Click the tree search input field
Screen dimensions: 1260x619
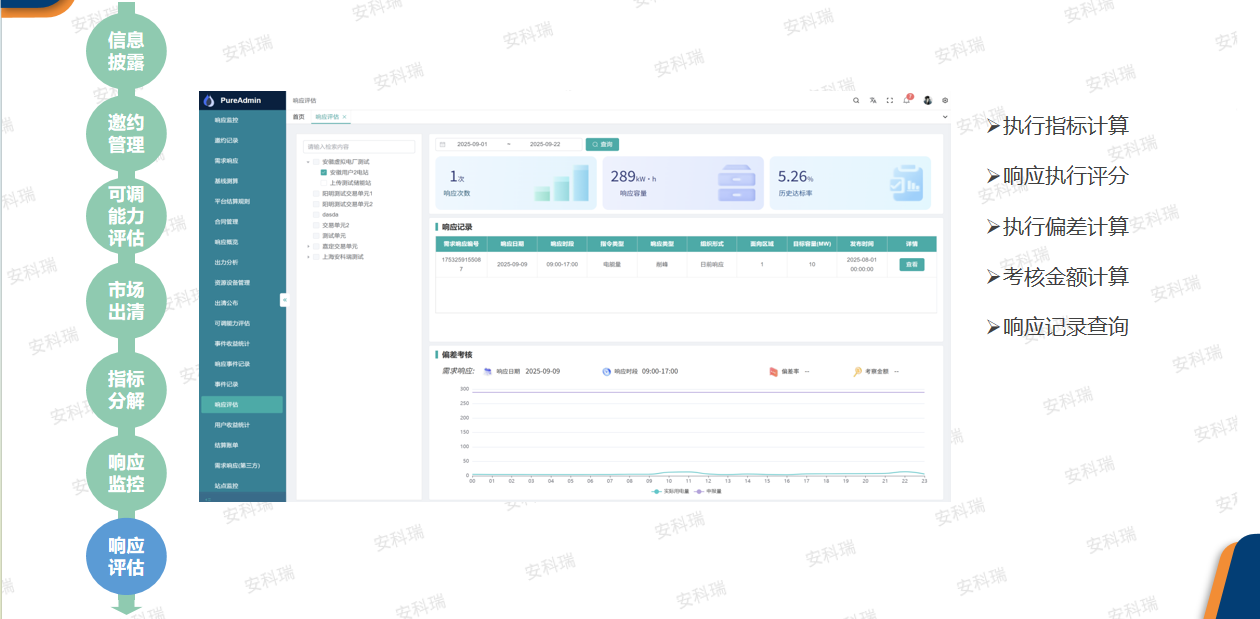359,147
